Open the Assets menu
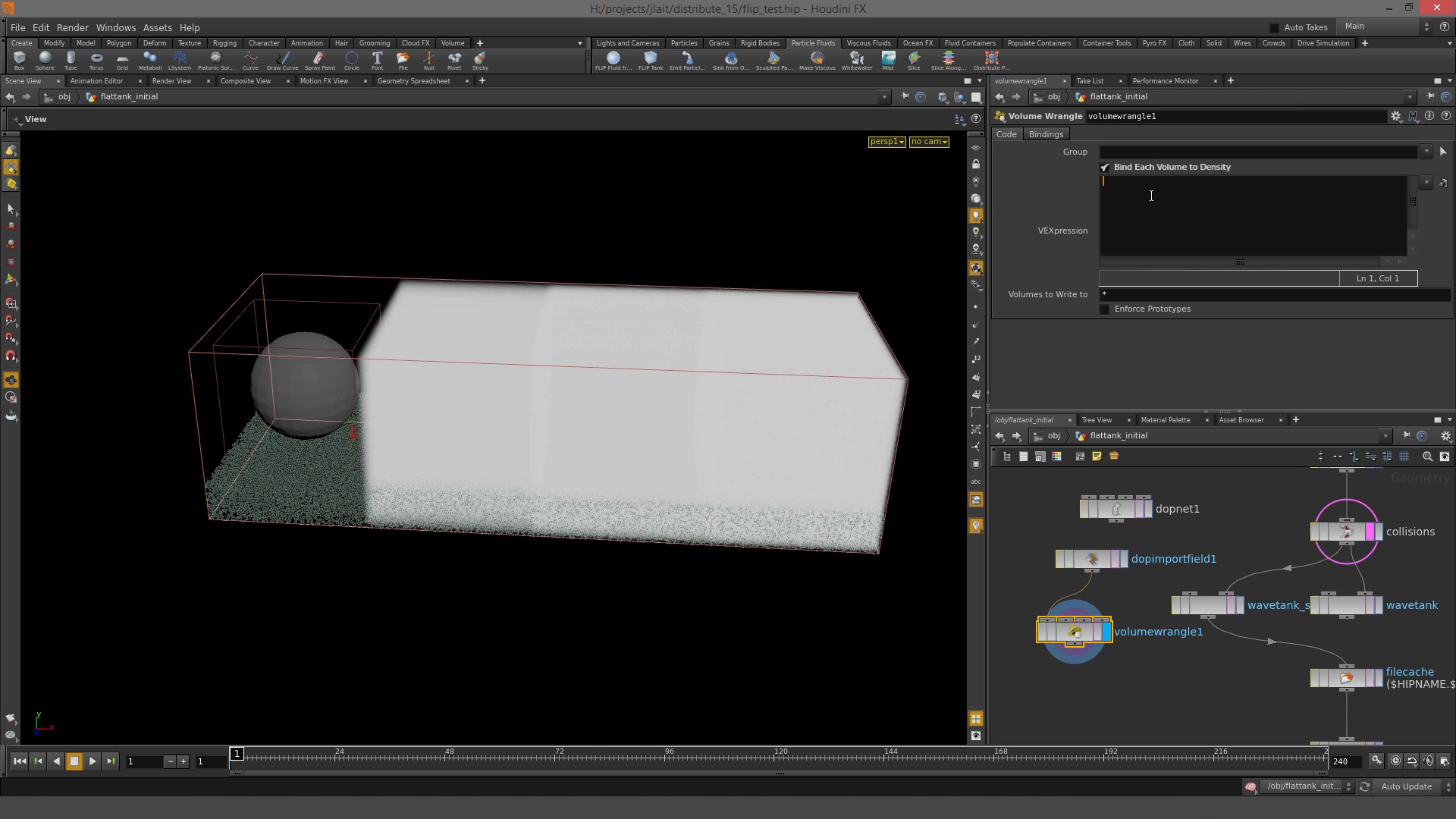This screenshot has height=819, width=1456. [x=157, y=27]
